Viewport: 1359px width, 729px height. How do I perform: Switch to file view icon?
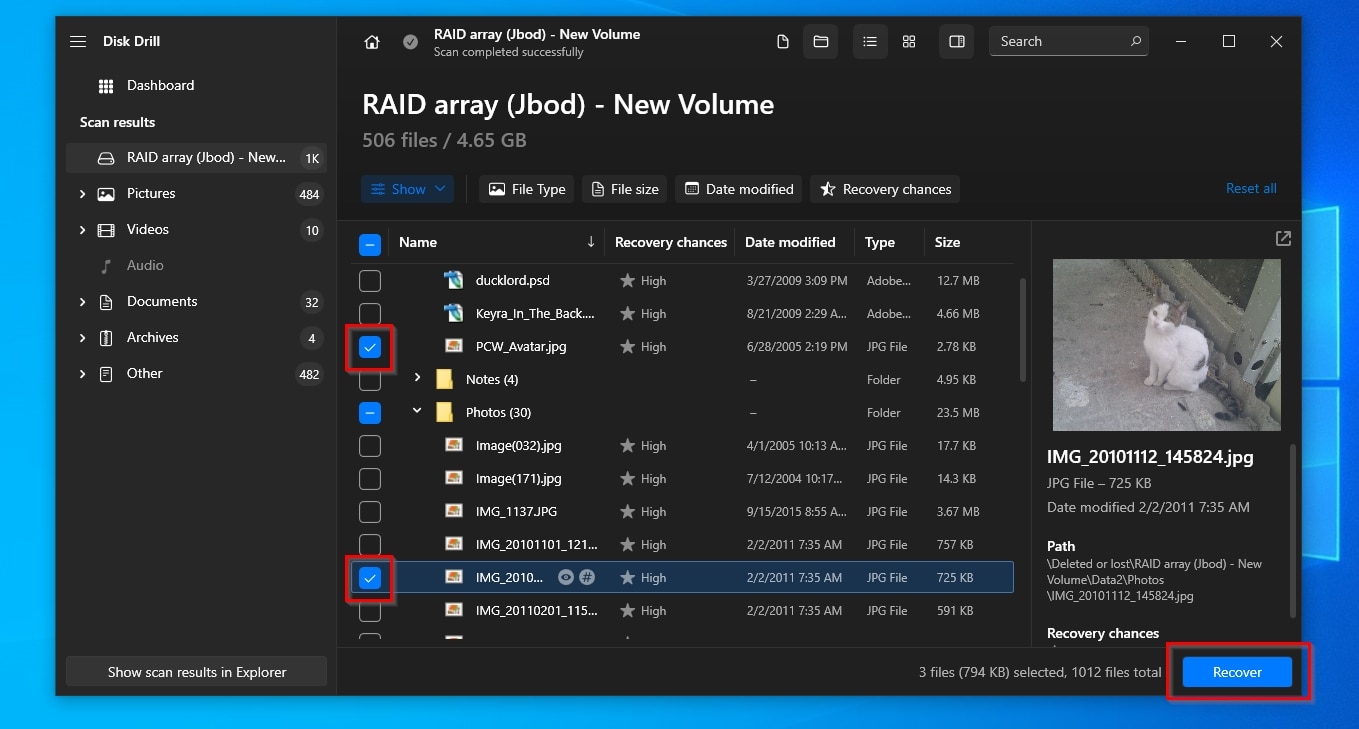(783, 42)
